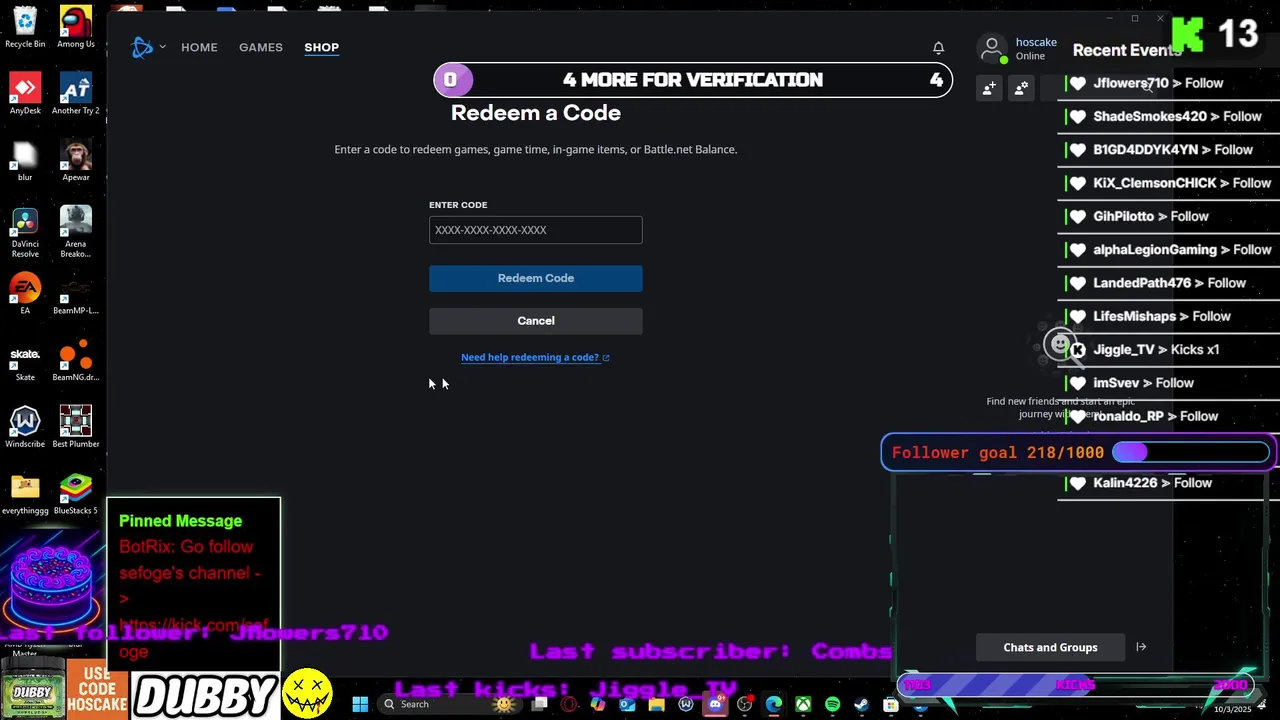Click the Battle.net logo icon
Image resolution: width=1280 pixels, height=720 pixels.
pyautogui.click(x=142, y=47)
